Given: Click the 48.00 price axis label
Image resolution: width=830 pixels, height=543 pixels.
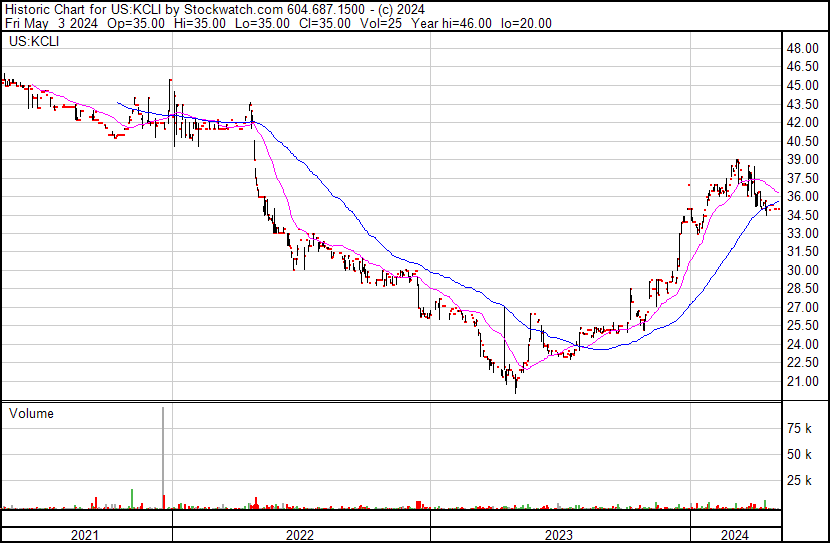Looking at the screenshot, I should pyautogui.click(x=803, y=48).
